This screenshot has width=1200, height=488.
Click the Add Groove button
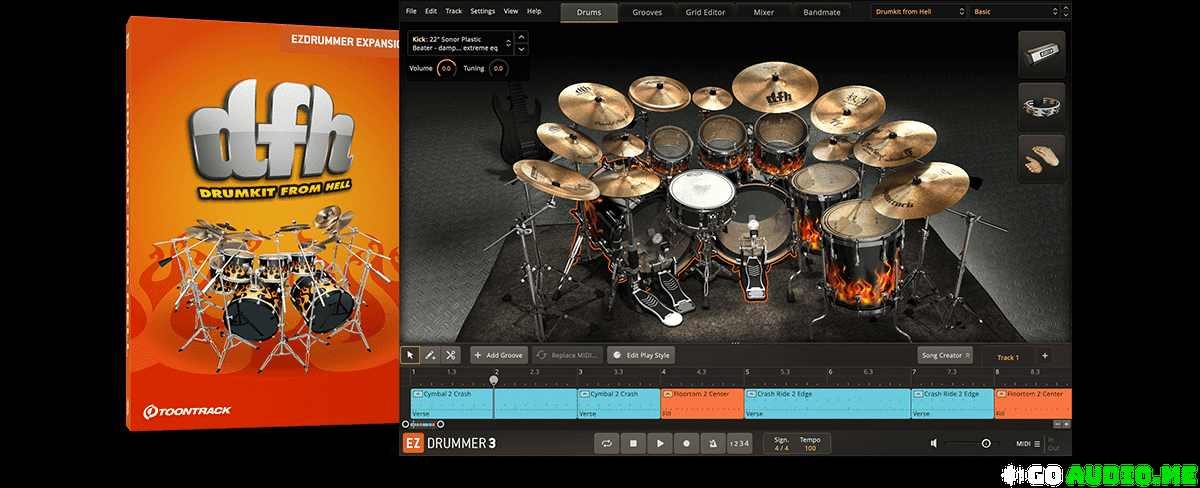point(498,355)
